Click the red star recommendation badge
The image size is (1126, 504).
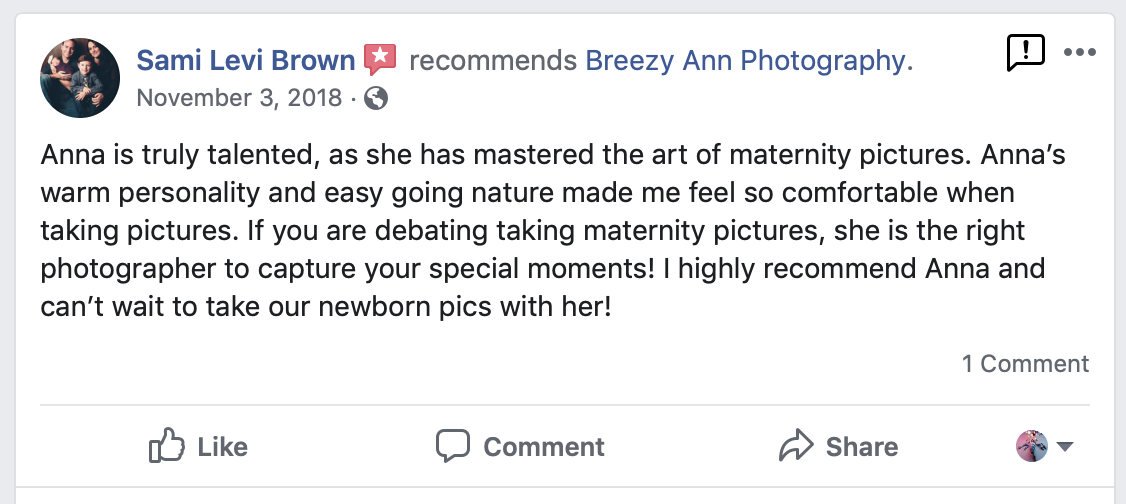point(380,60)
